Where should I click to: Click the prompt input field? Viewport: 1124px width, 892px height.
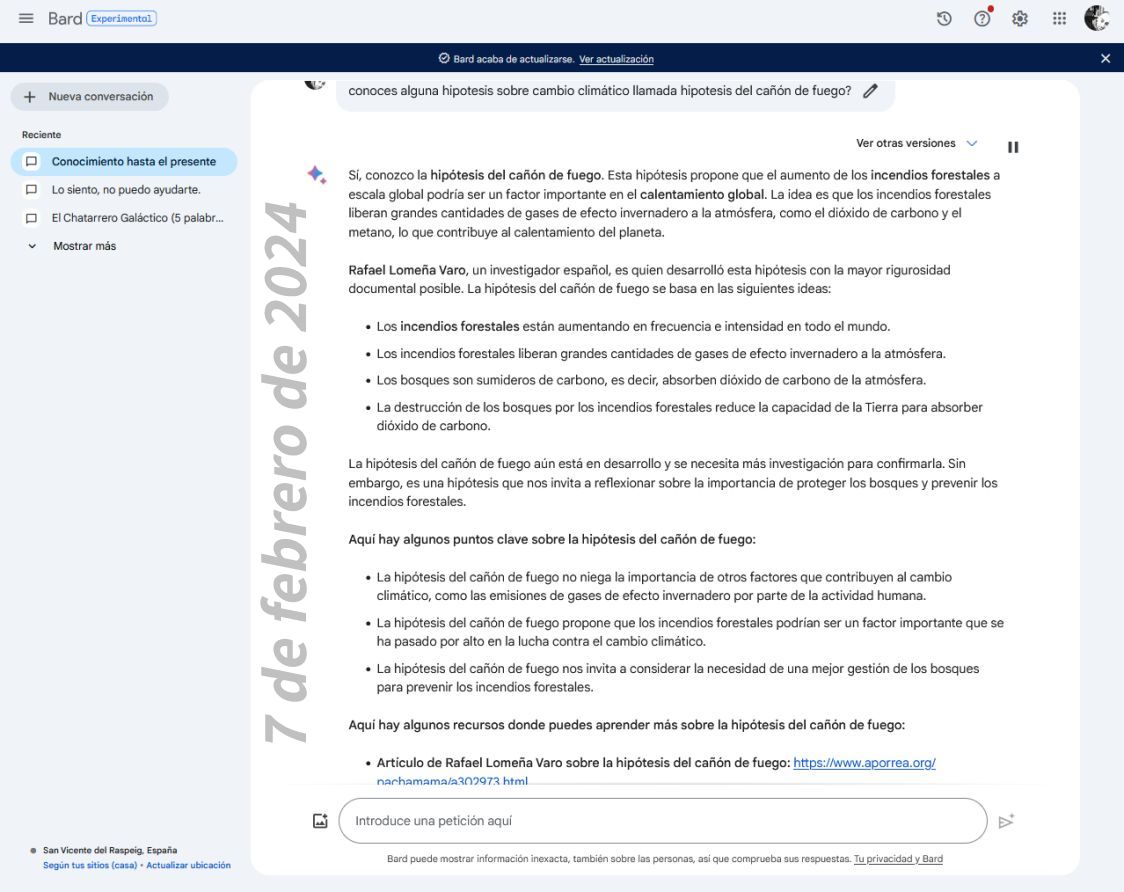[x=660, y=821]
